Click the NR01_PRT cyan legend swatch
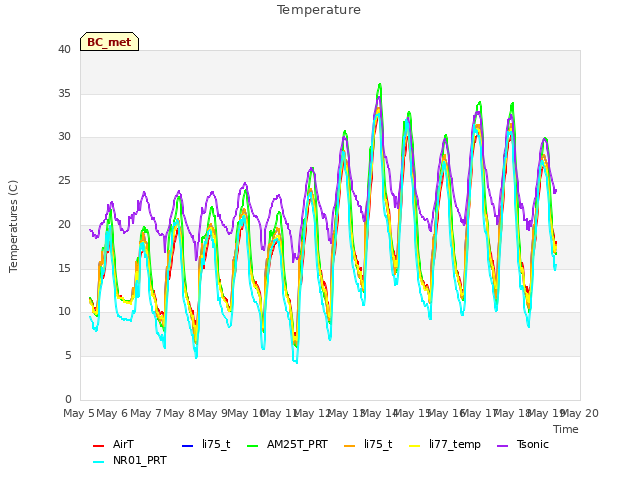Viewport: 640px width, 480px height. pyautogui.click(x=98, y=462)
